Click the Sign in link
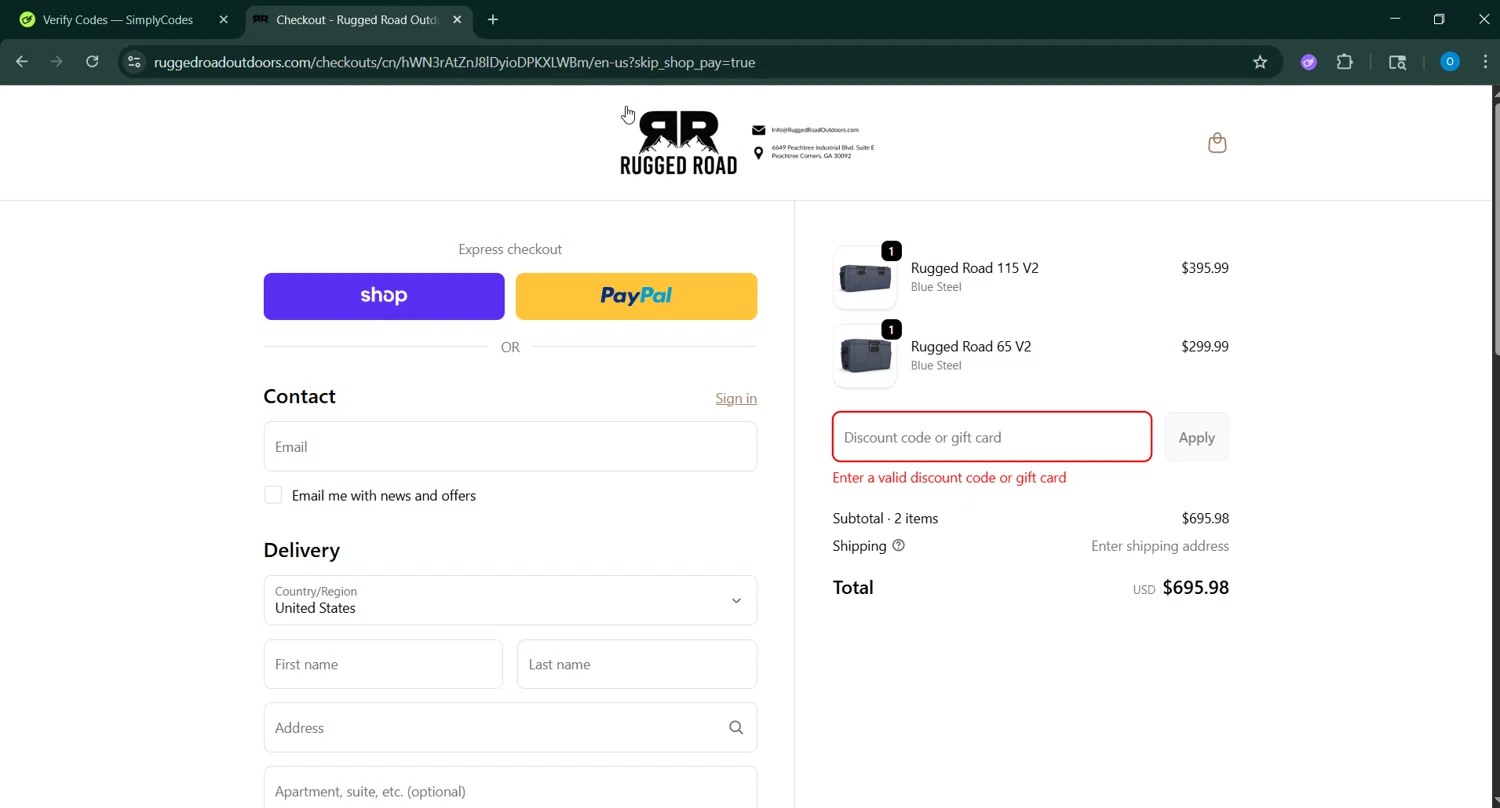 736,398
